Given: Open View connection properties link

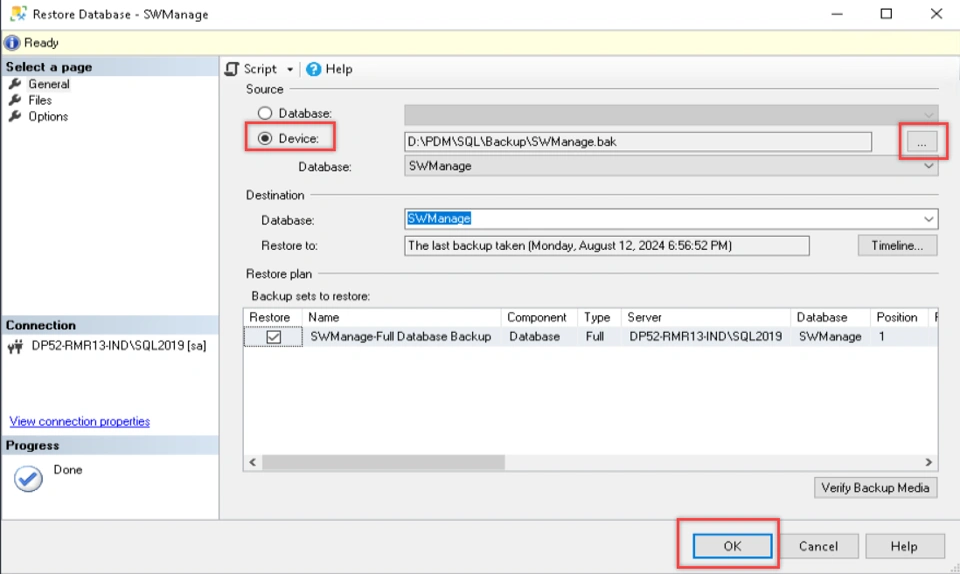Looking at the screenshot, I should pyautogui.click(x=80, y=422).
